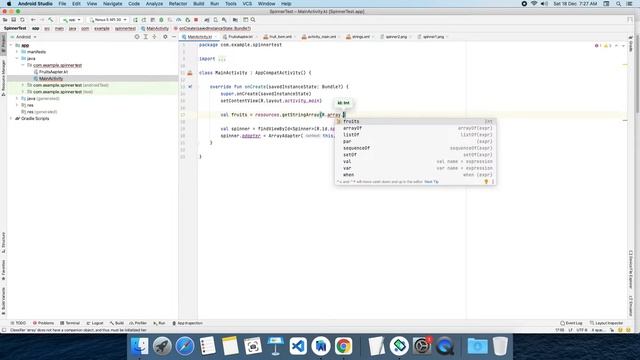Open the app run configuration dropdown
Viewport: 640px width, 360px height.
pos(71,20)
